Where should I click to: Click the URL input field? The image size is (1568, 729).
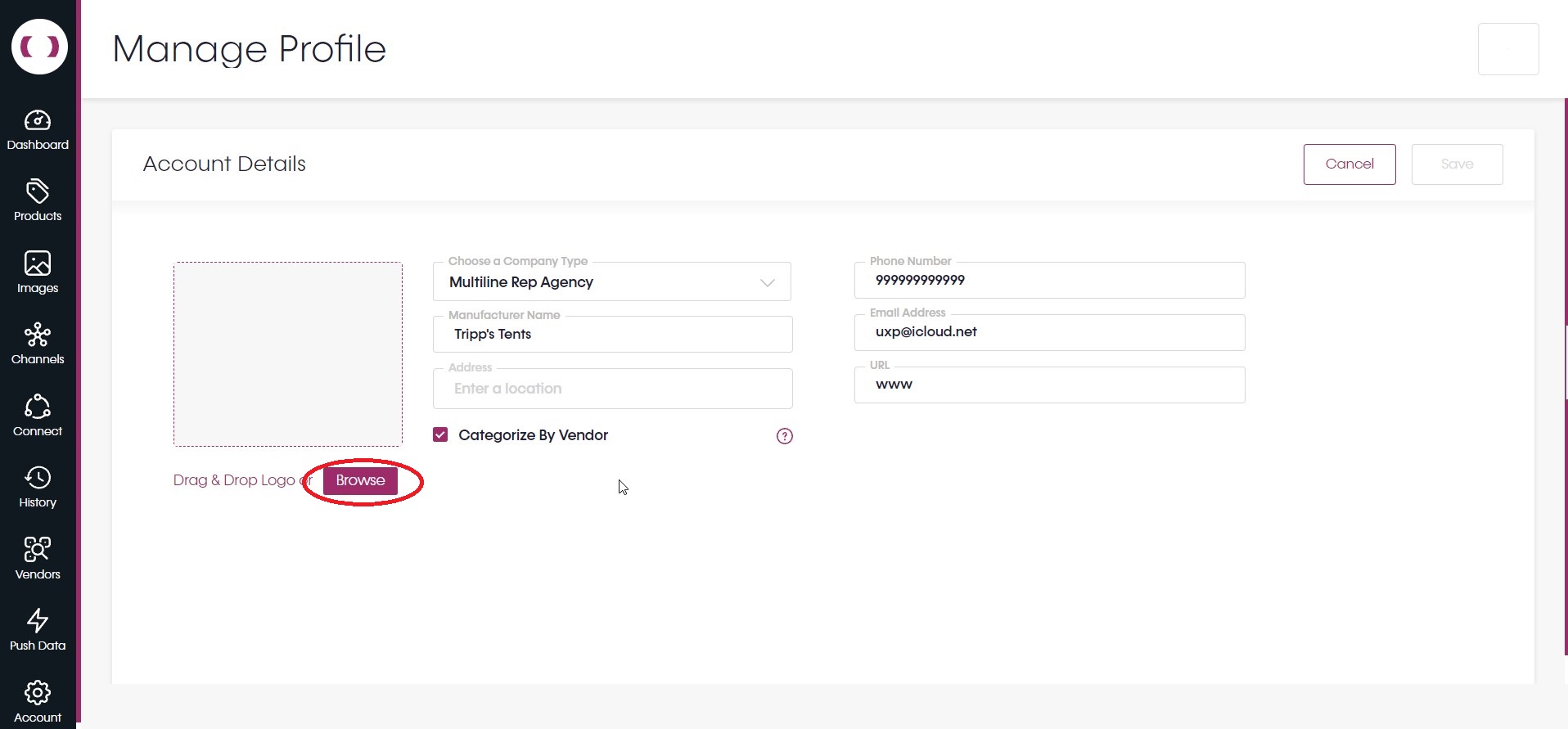[x=1049, y=385]
